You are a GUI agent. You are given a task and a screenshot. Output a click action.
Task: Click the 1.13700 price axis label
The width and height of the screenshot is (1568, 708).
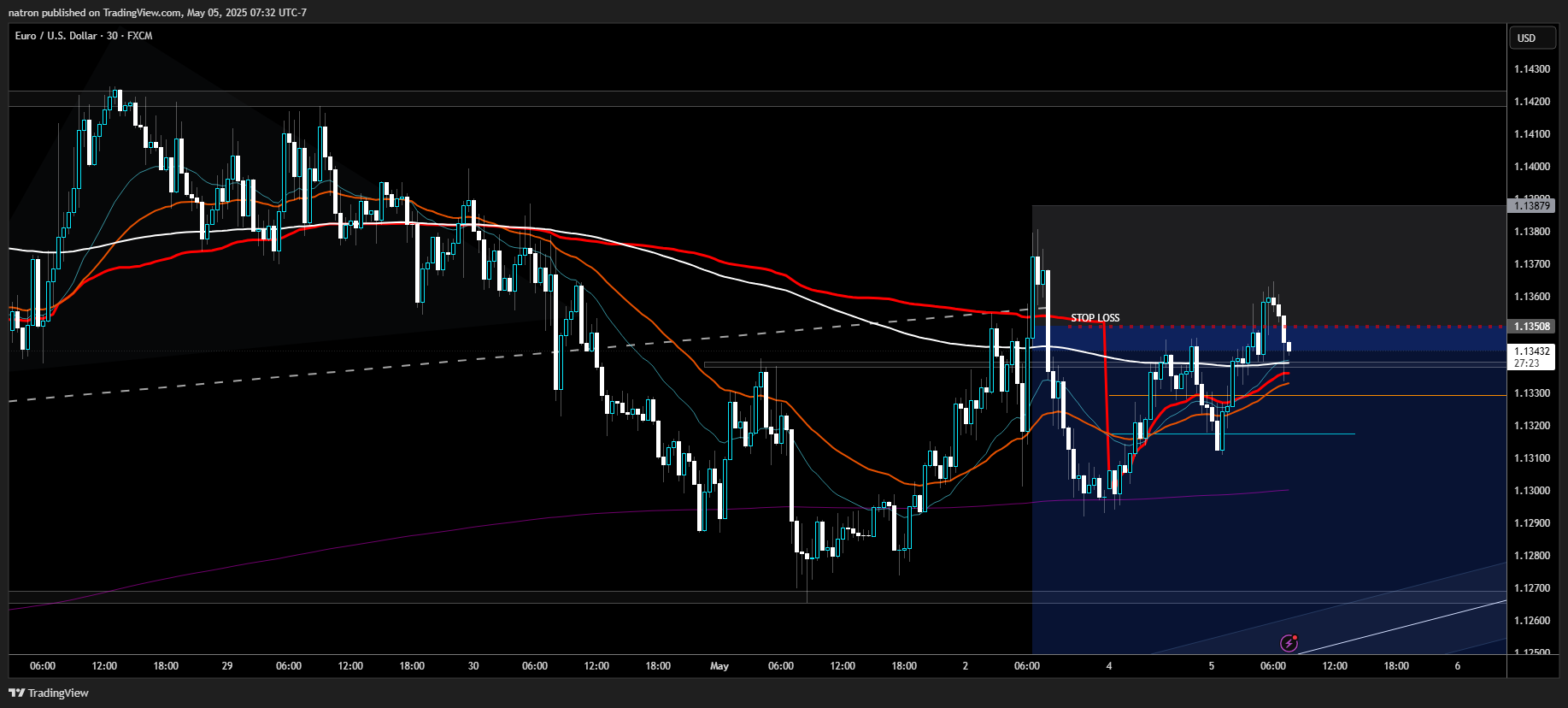(x=1531, y=264)
